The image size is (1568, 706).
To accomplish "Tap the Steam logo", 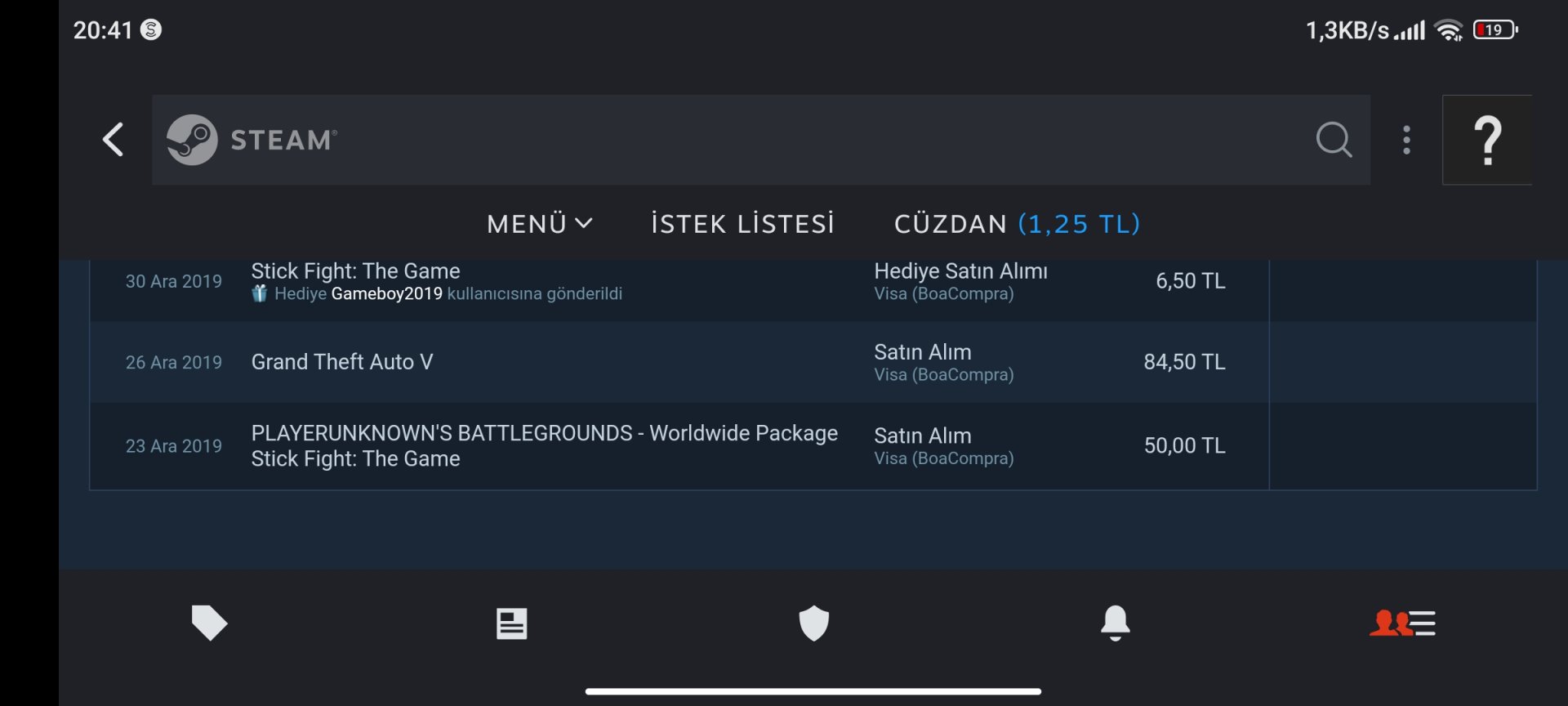I will 252,140.
